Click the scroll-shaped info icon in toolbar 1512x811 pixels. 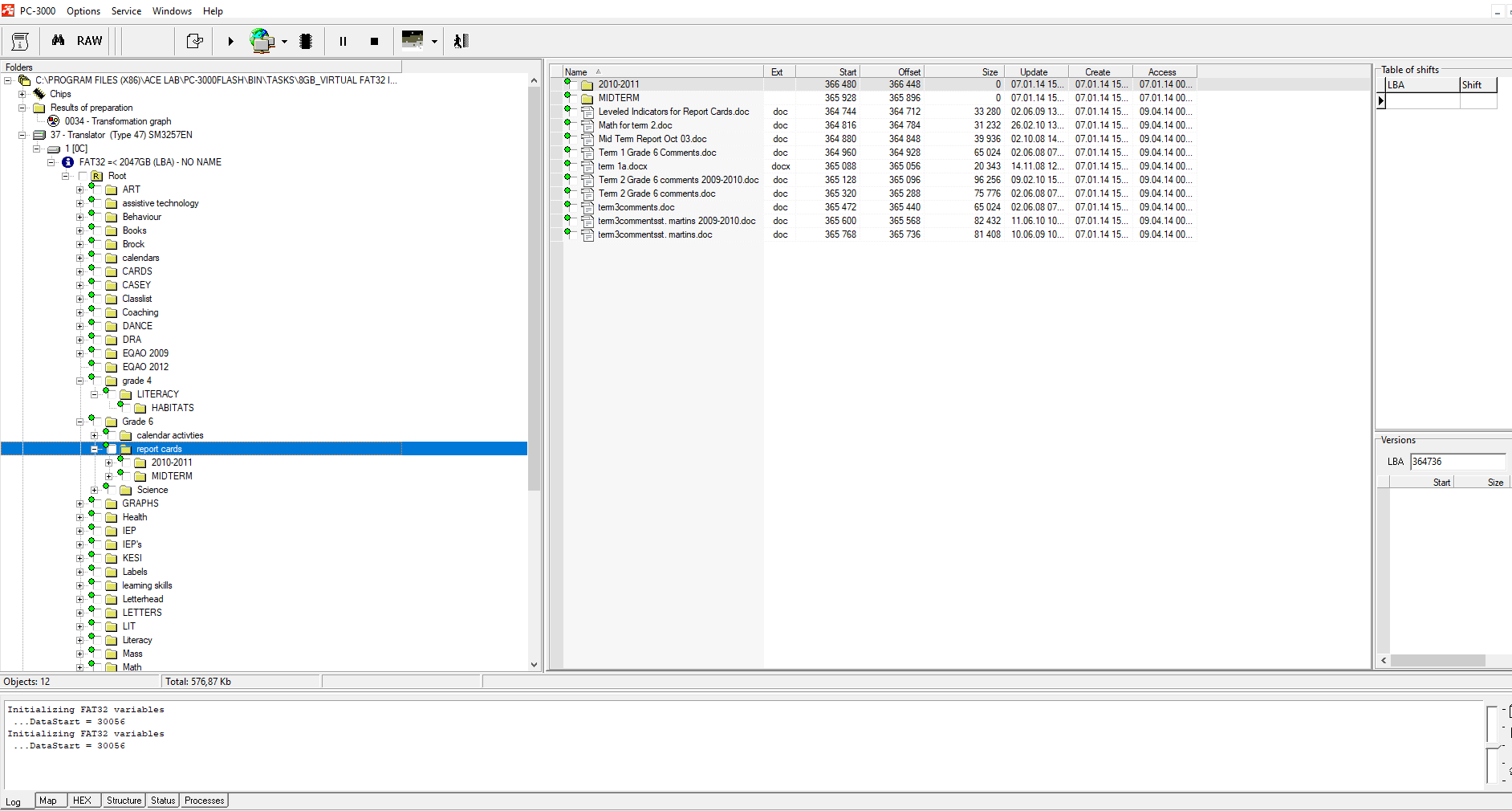pos(21,41)
